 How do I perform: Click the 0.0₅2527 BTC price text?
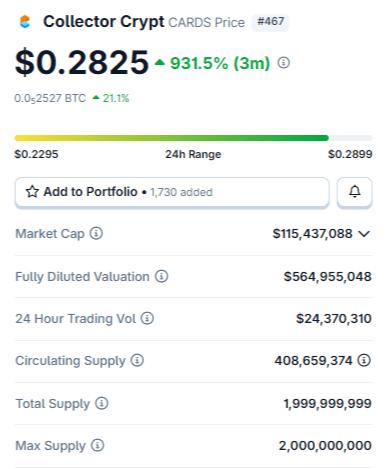tap(50, 98)
